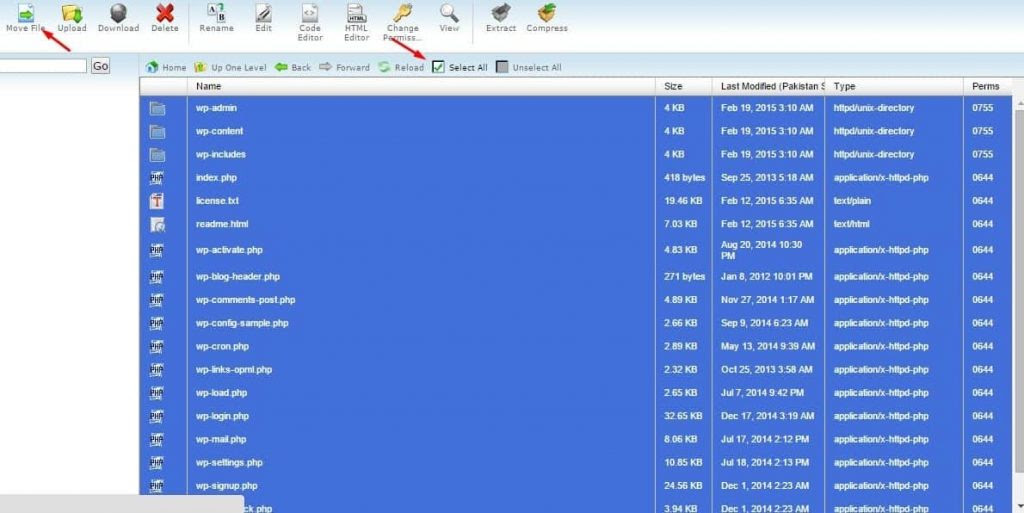The width and height of the screenshot is (1024, 513).
Task: Select the wp-admin folder icon
Action: 157,108
